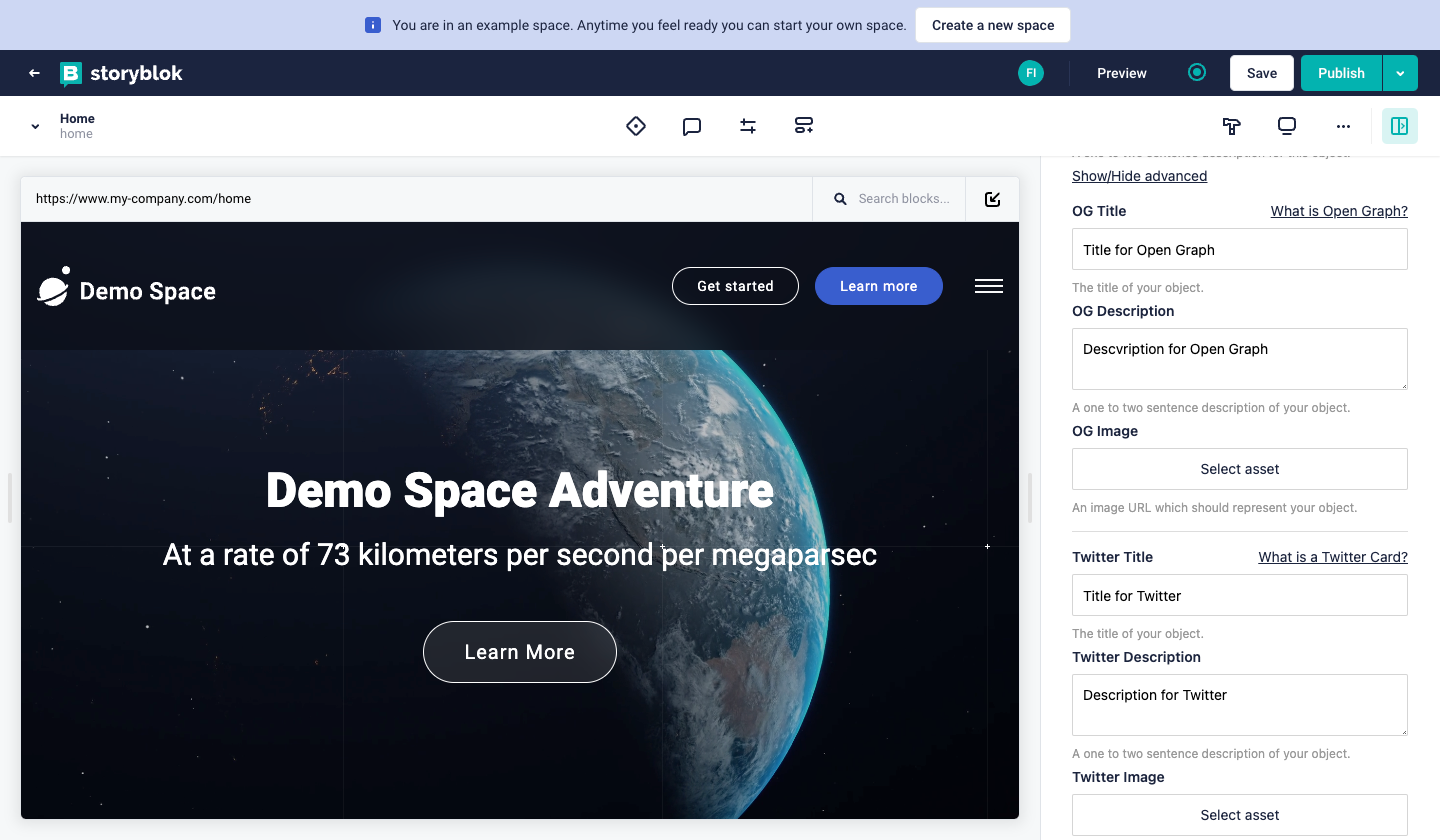Click the hero Learn More button
The height and width of the screenshot is (840, 1440).
coord(520,652)
